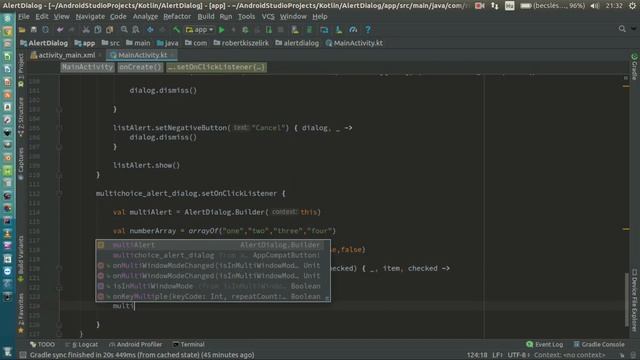640x360 pixels.
Task: Click the SDK Manager toolbar icon
Action: (x=339, y=30)
